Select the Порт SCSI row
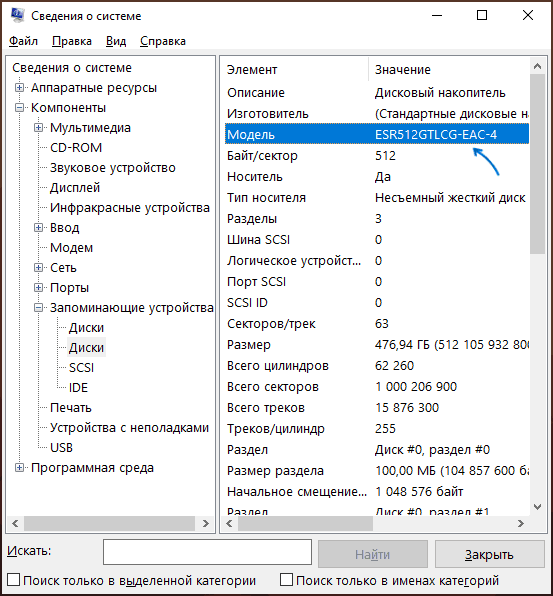Viewport: 553px width, 596px height. 377,282
